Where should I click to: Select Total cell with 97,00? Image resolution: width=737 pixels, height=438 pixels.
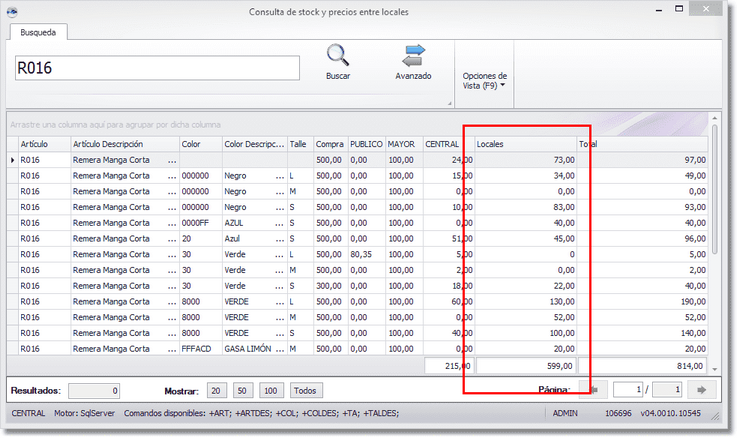pos(642,160)
